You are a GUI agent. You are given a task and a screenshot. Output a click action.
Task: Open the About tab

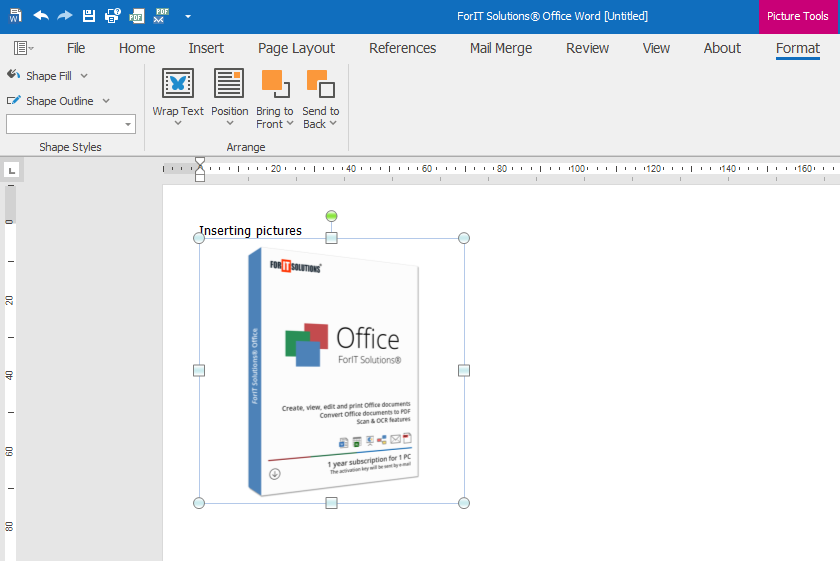pos(722,48)
